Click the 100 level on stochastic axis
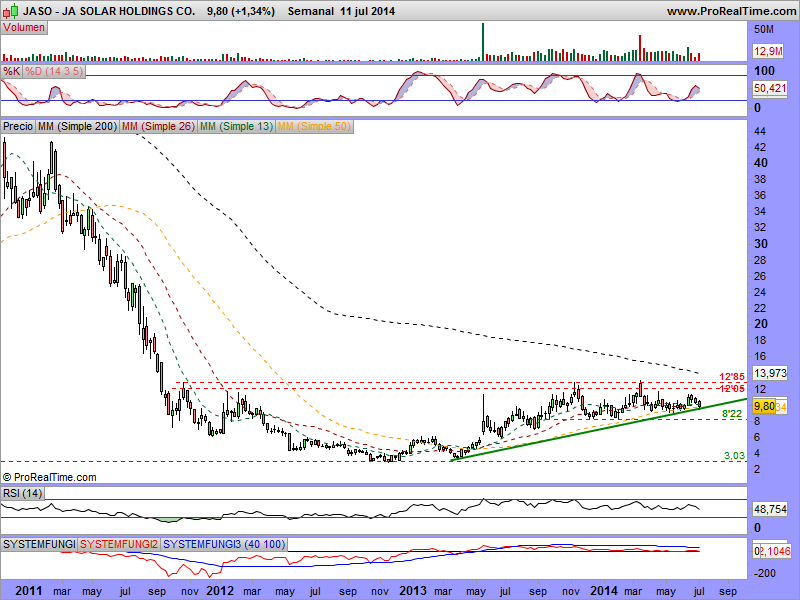The height and width of the screenshot is (600, 800). (764, 71)
